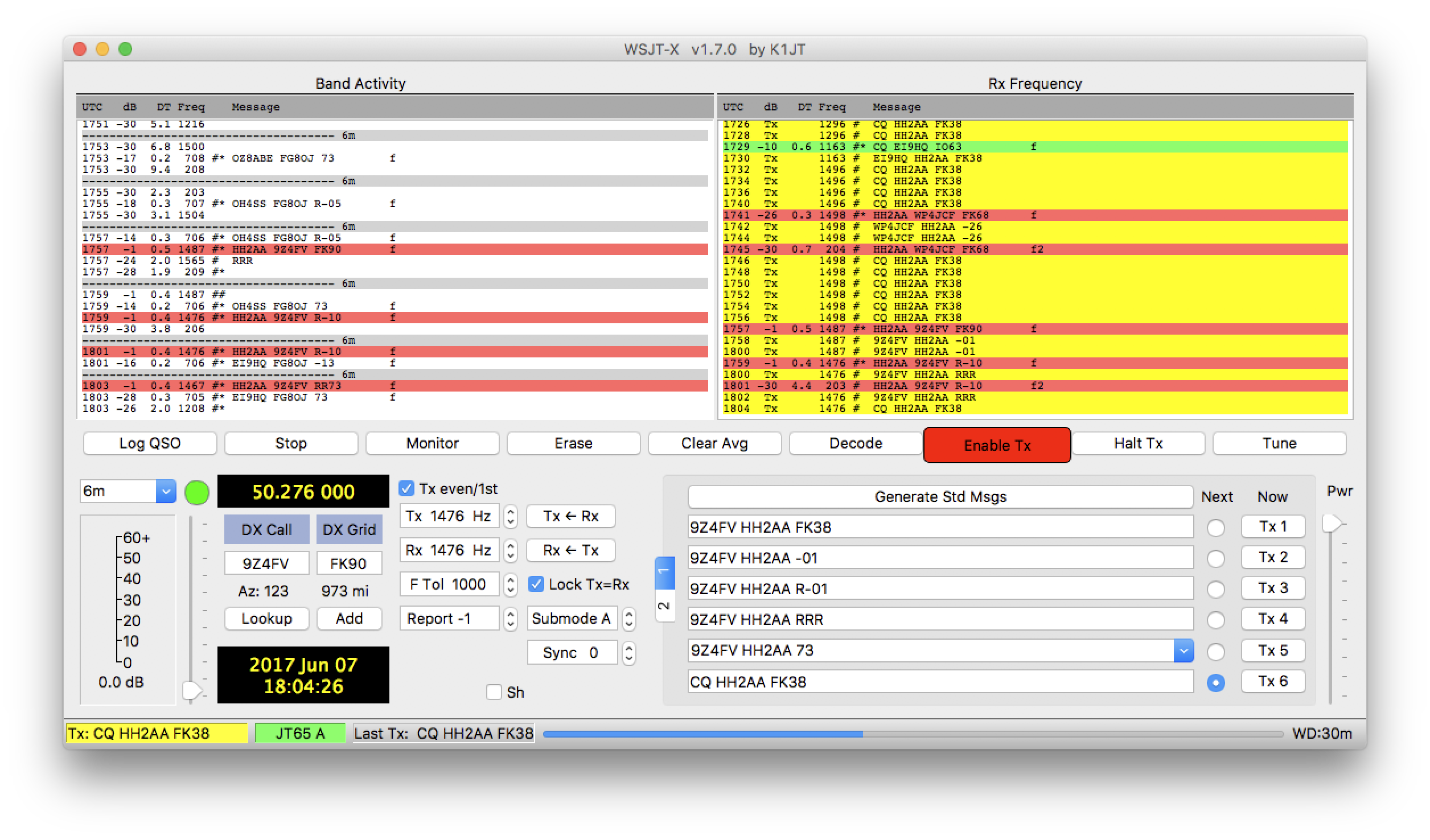Click the JT65 A mode status indicator
This screenshot has width=1430, height=840.
pos(300,733)
